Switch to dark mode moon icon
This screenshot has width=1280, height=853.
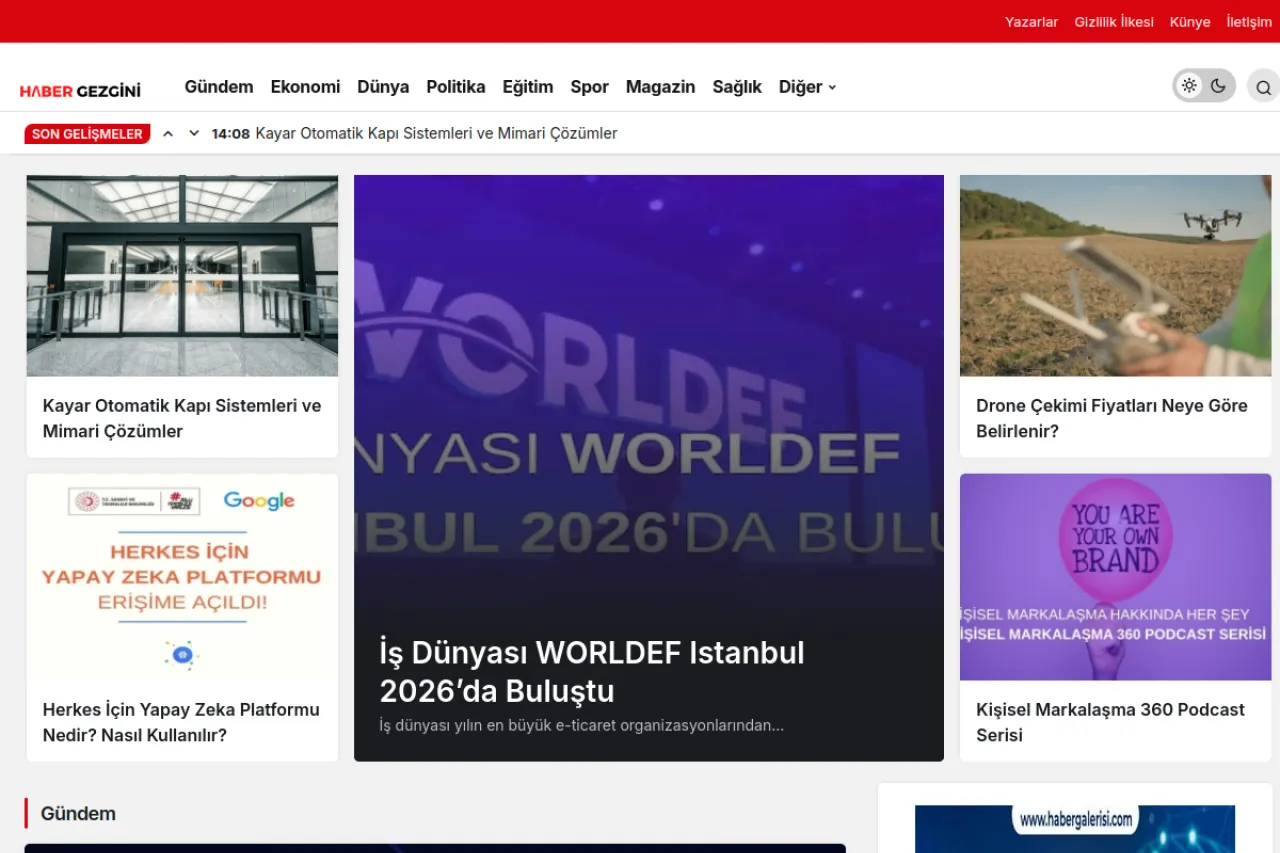(x=1218, y=86)
